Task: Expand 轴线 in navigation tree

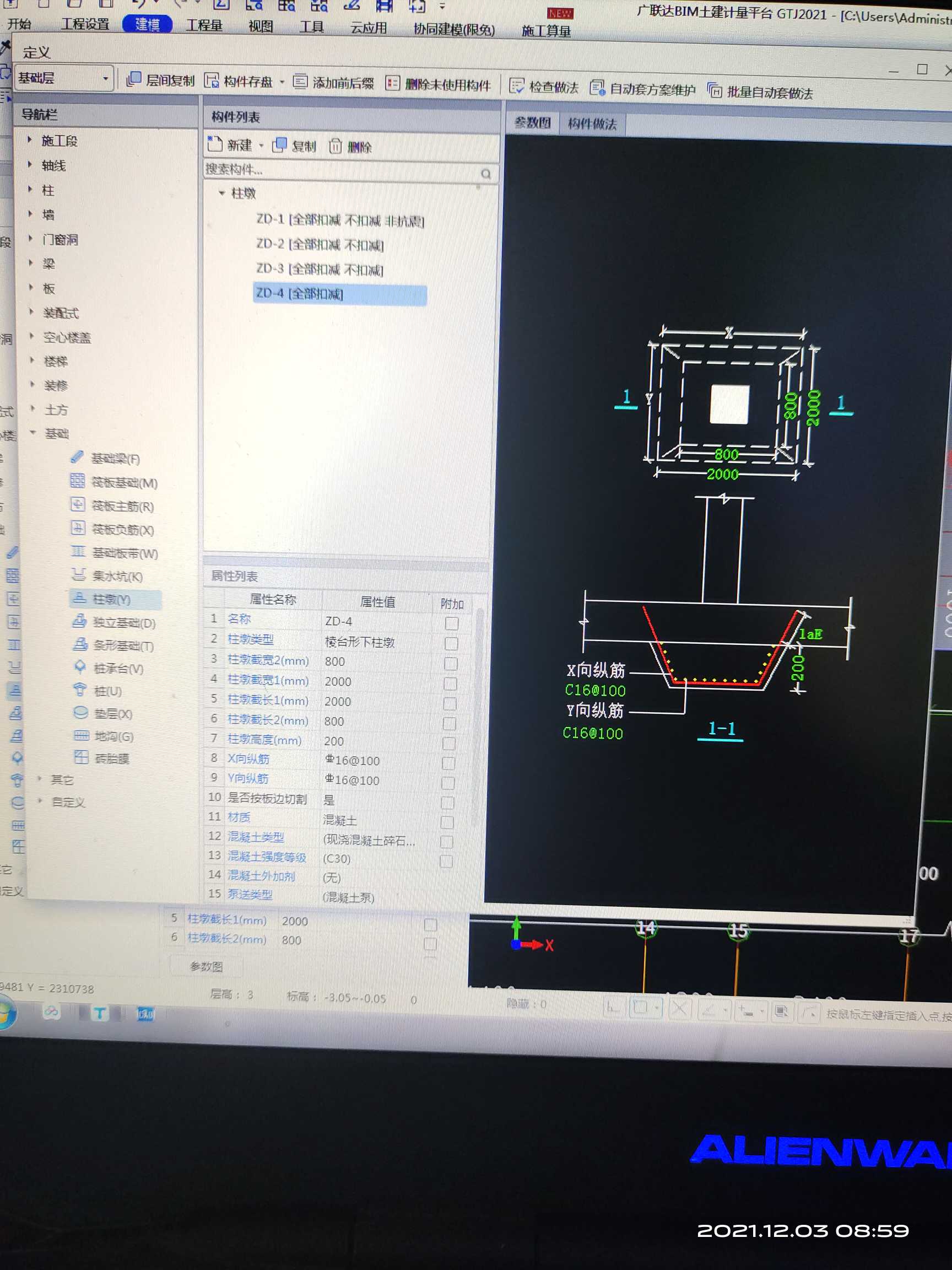Action: click(30, 164)
